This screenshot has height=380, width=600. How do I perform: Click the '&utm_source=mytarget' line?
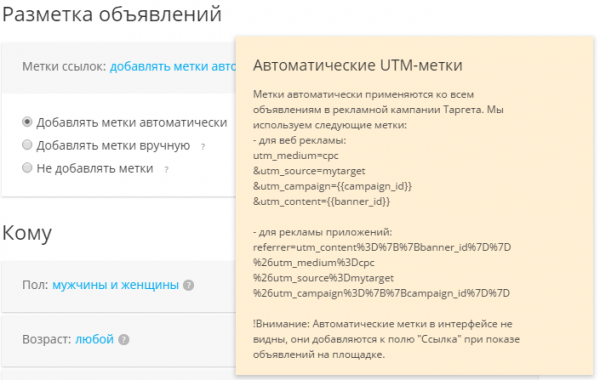tap(309, 171)
